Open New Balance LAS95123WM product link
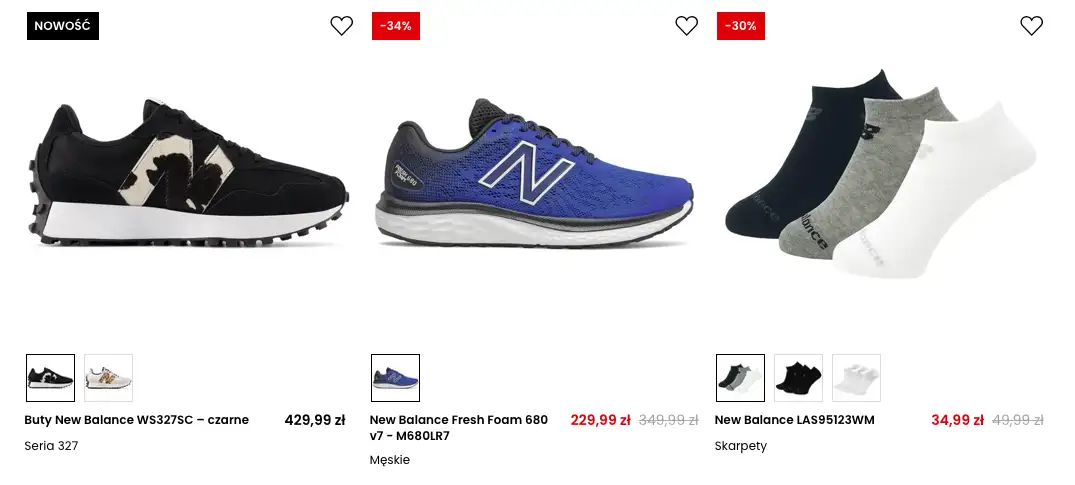Screen dimensions: 1075x485 tap(795, 420)
